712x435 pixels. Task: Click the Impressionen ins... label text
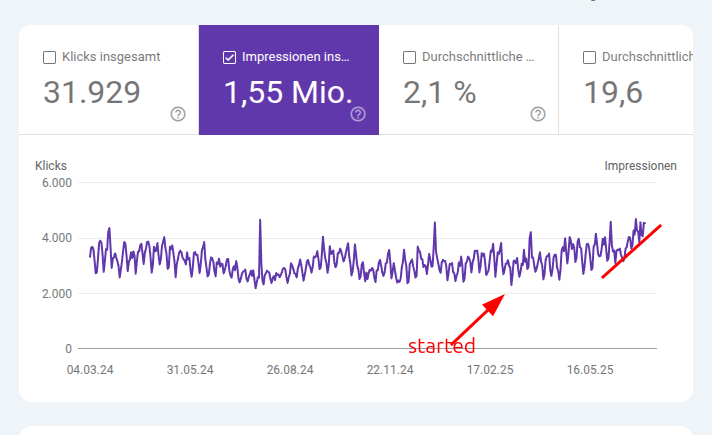click(296, 57)
